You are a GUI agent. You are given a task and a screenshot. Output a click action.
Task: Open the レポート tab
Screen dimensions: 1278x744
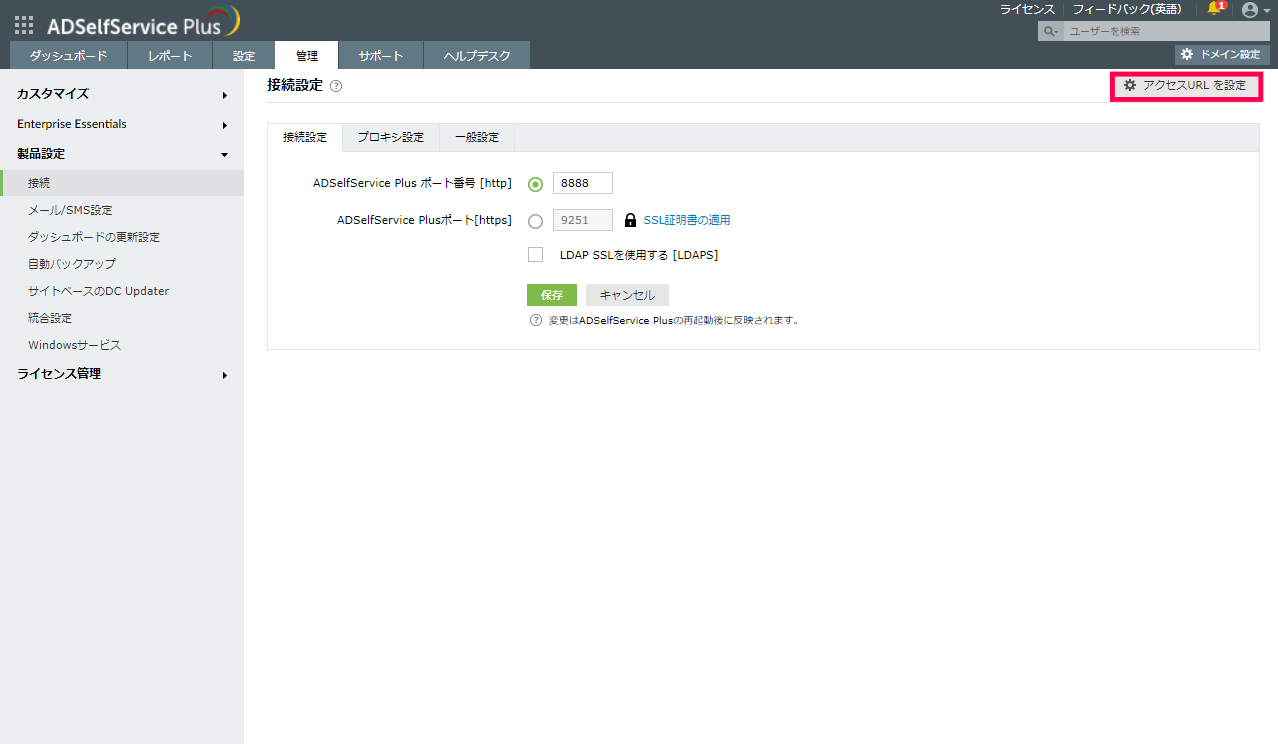170,56
